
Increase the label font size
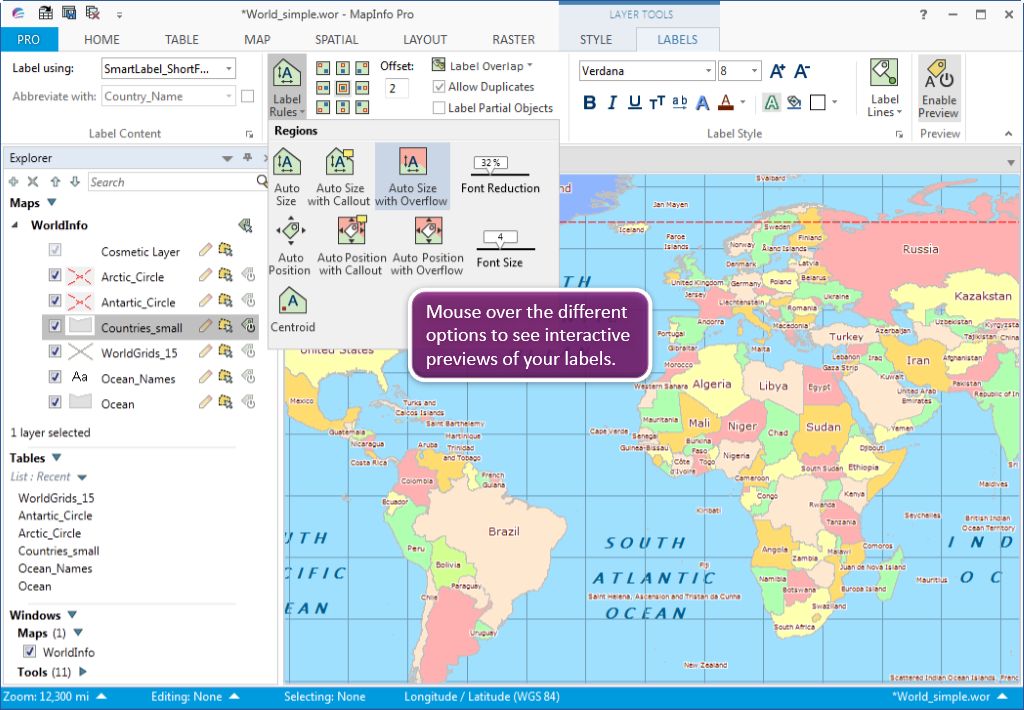(777, 71)
